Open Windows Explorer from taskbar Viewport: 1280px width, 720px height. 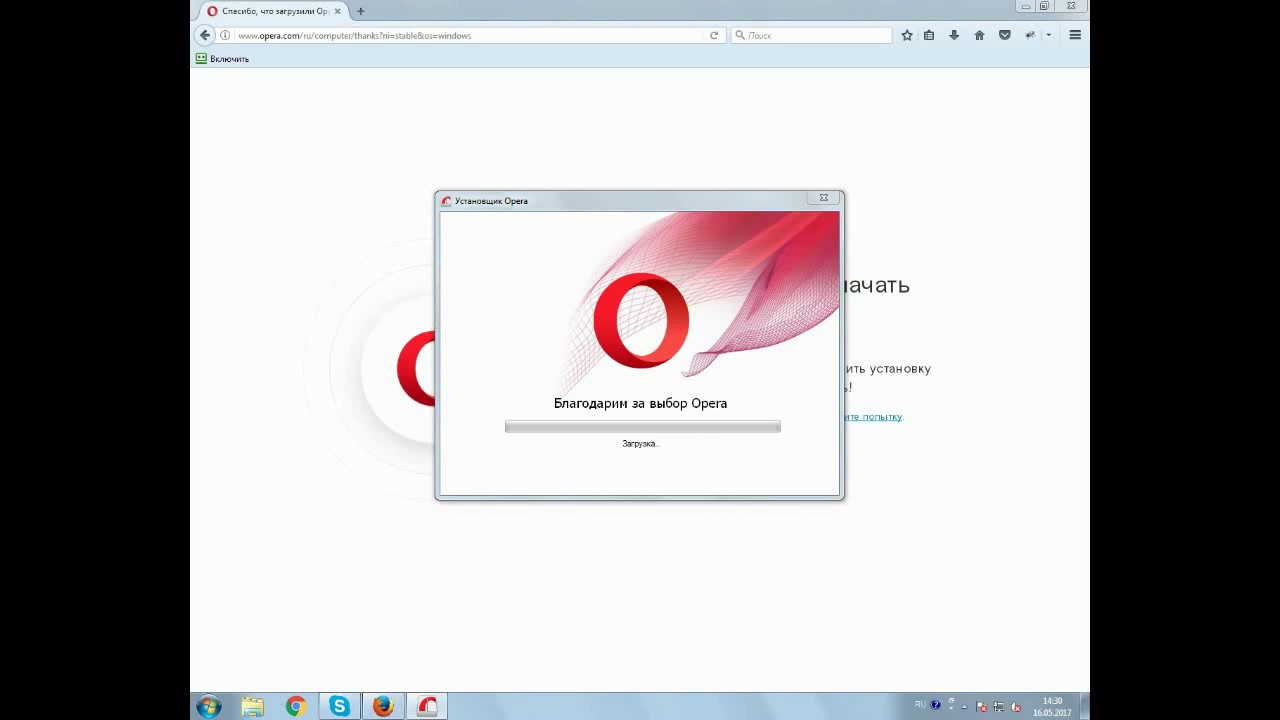252,706
